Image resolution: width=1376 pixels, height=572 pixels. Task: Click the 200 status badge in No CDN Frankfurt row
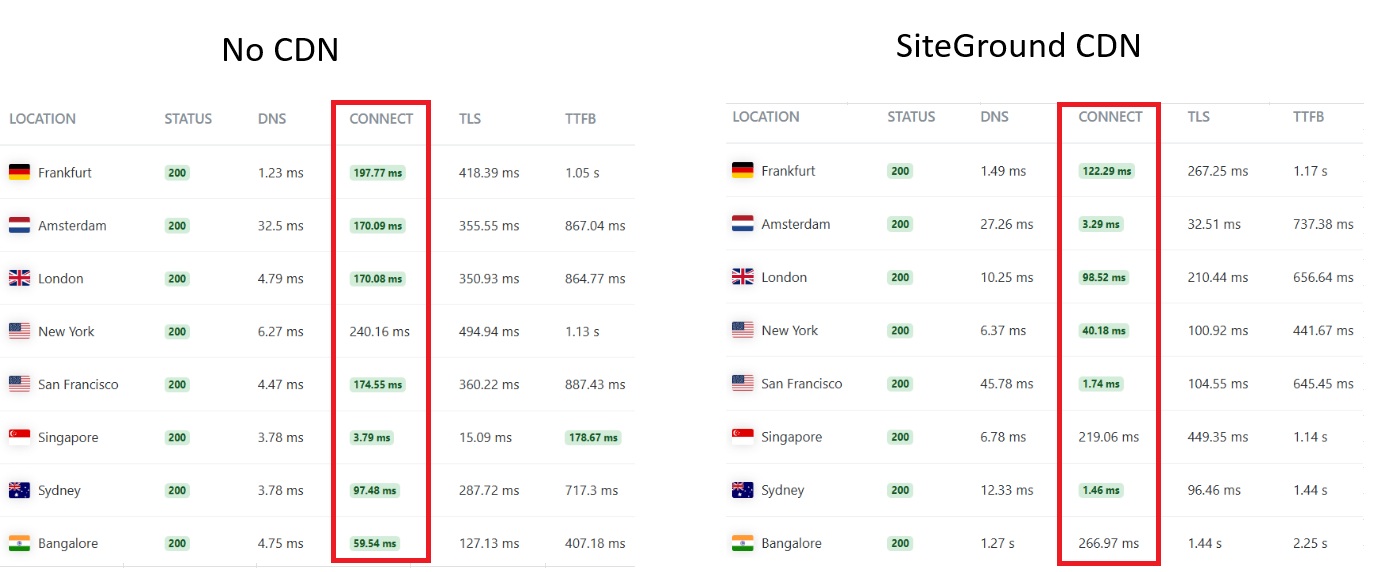click(177, 172)
